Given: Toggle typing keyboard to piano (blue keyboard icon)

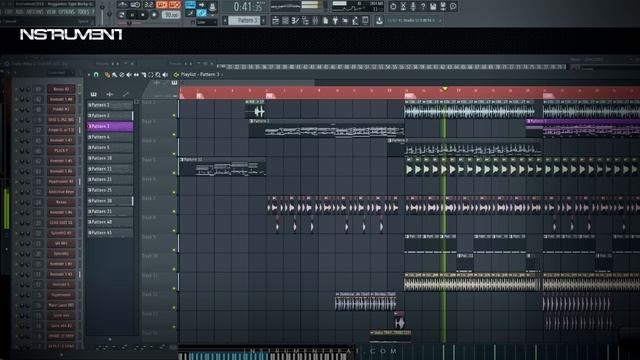Looking at the screenshot, I should coord(190,5).
